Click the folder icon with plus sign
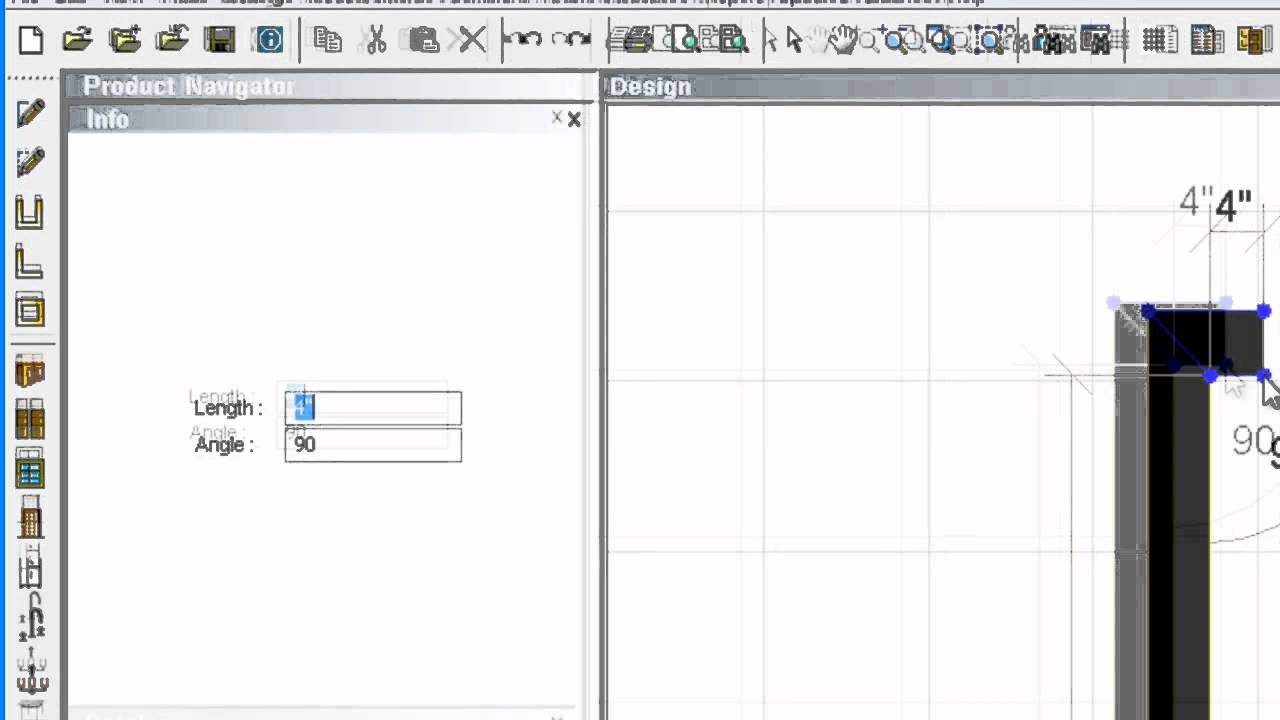This screenshot has width=1280, height=720. point(125,40)
